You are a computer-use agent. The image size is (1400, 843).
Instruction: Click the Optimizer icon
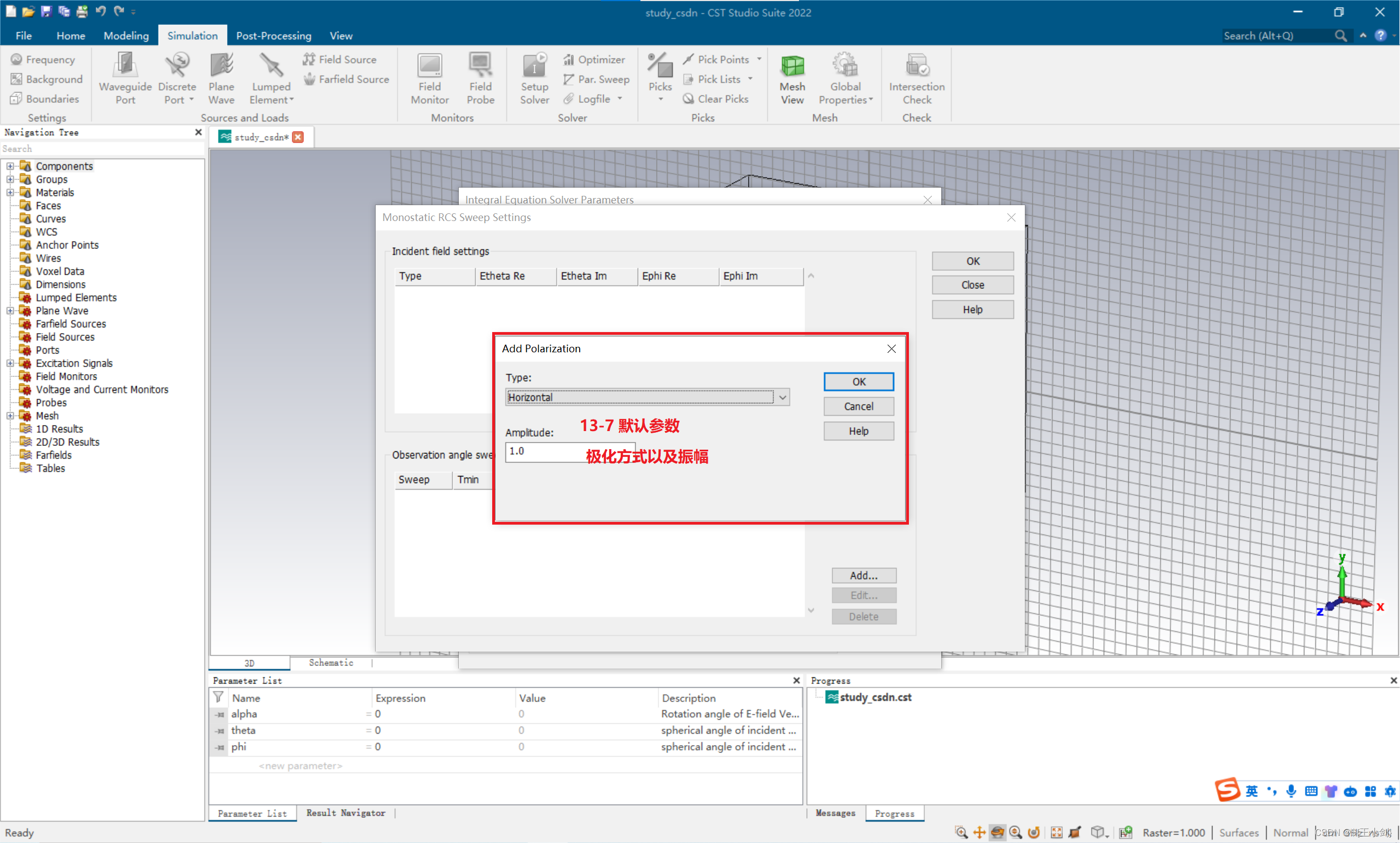pyautogui.click(x=595, y=60)
